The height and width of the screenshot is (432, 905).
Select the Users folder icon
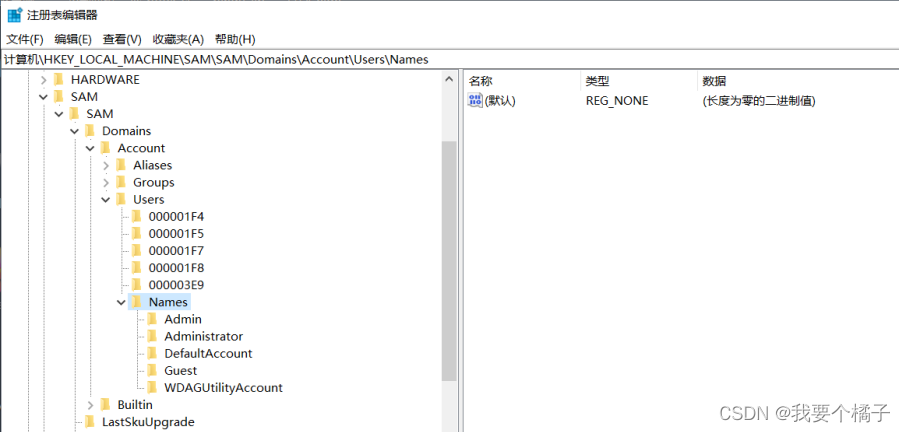121,199
